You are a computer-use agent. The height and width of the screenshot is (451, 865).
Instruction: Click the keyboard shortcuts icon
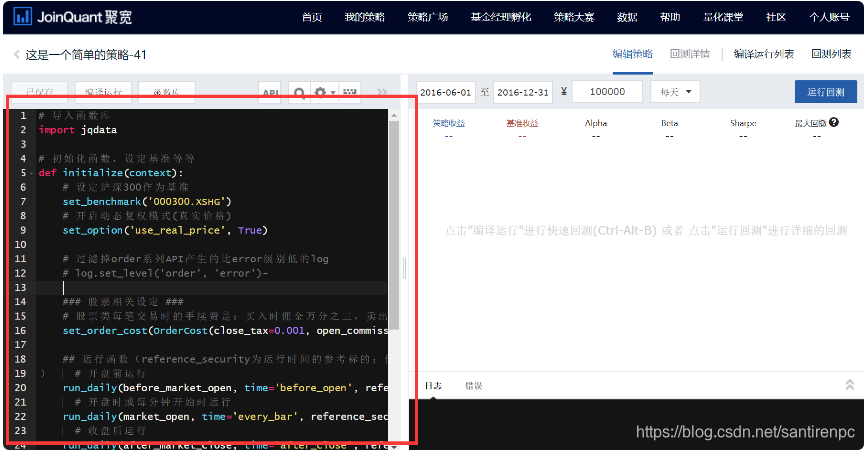click(x=350, y=92)
